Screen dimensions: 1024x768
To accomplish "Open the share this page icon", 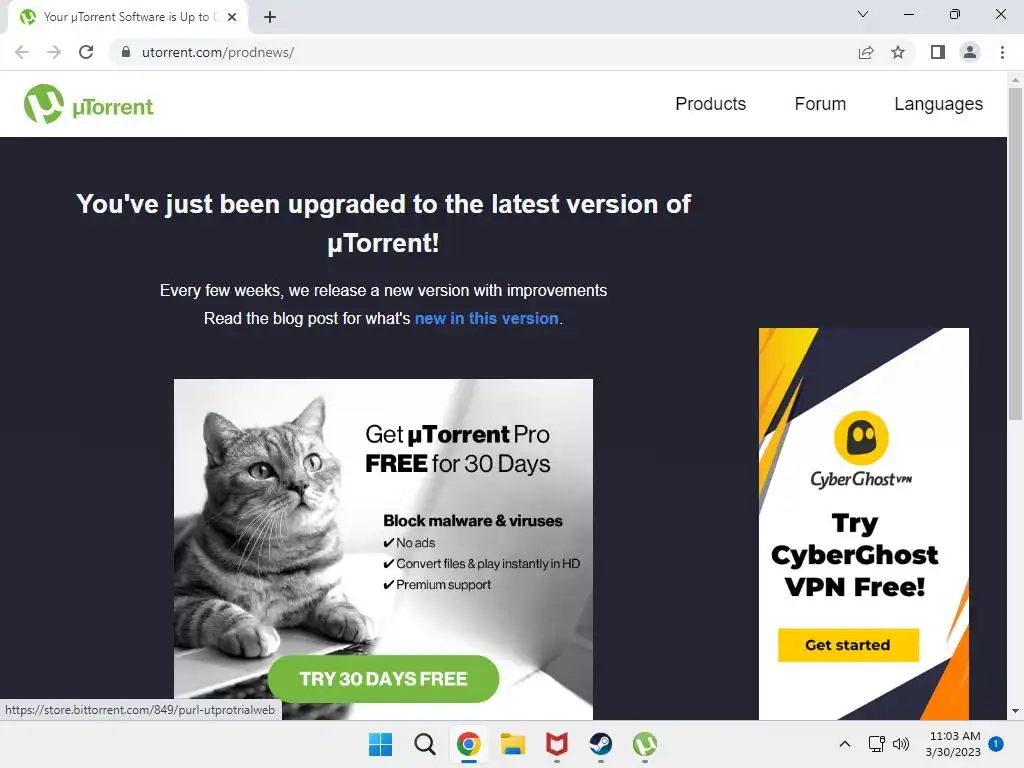I will click(x=866, y=52).
